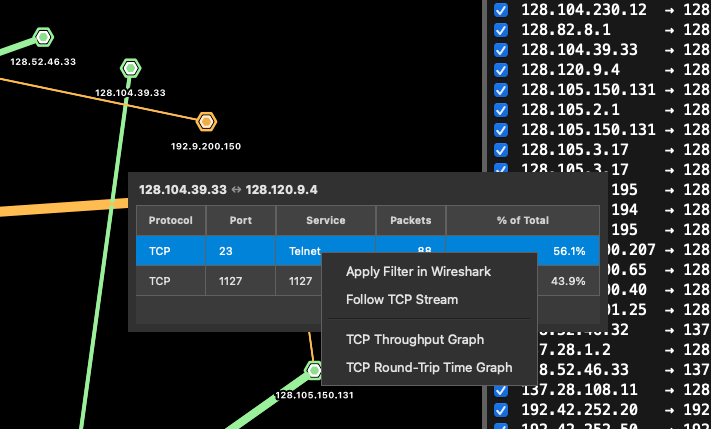711x429 pixels.
Task: Click the 43.9% value cell
Action: [568, 281]
